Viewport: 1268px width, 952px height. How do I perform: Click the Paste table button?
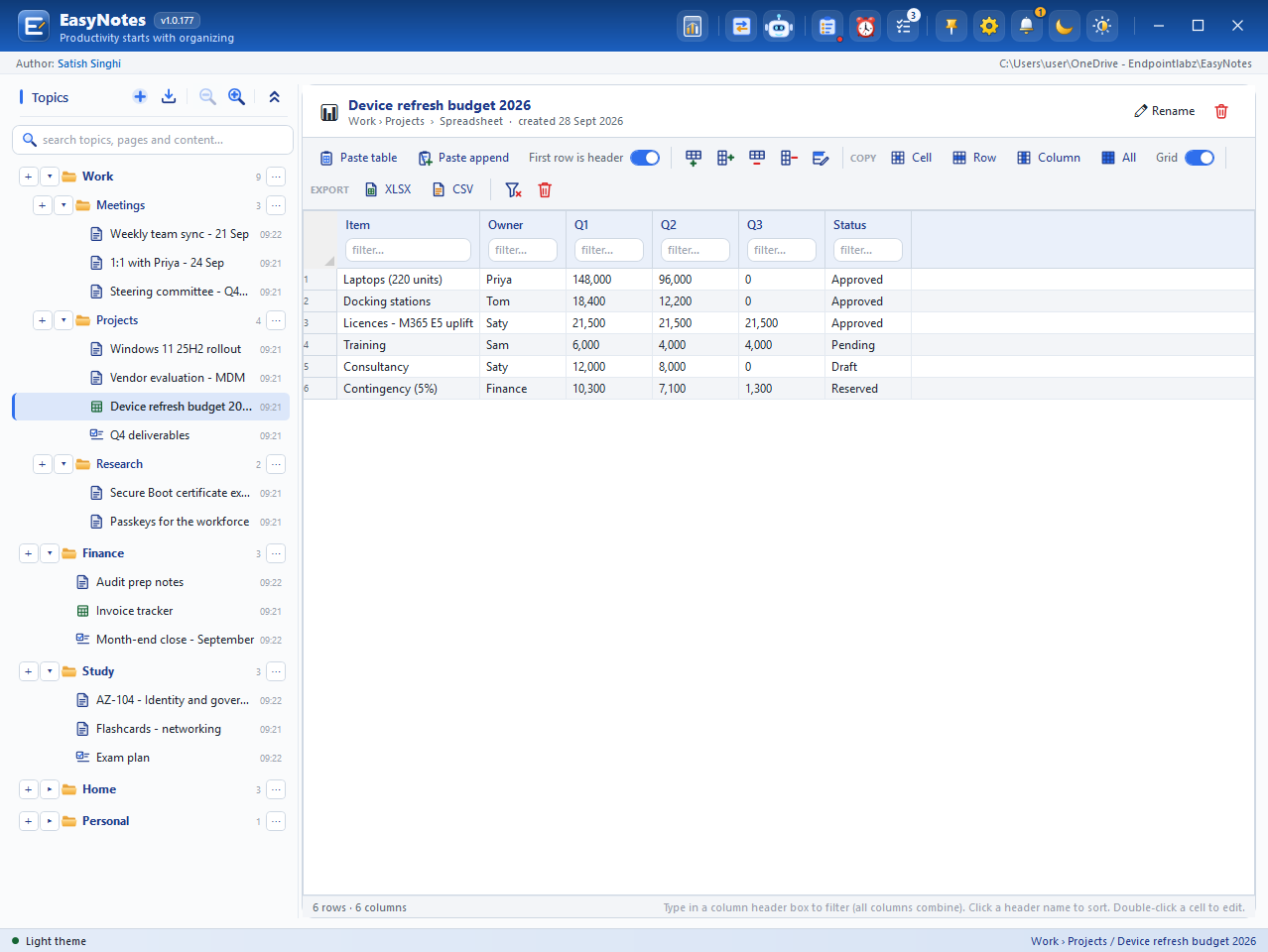coord(358,158)
